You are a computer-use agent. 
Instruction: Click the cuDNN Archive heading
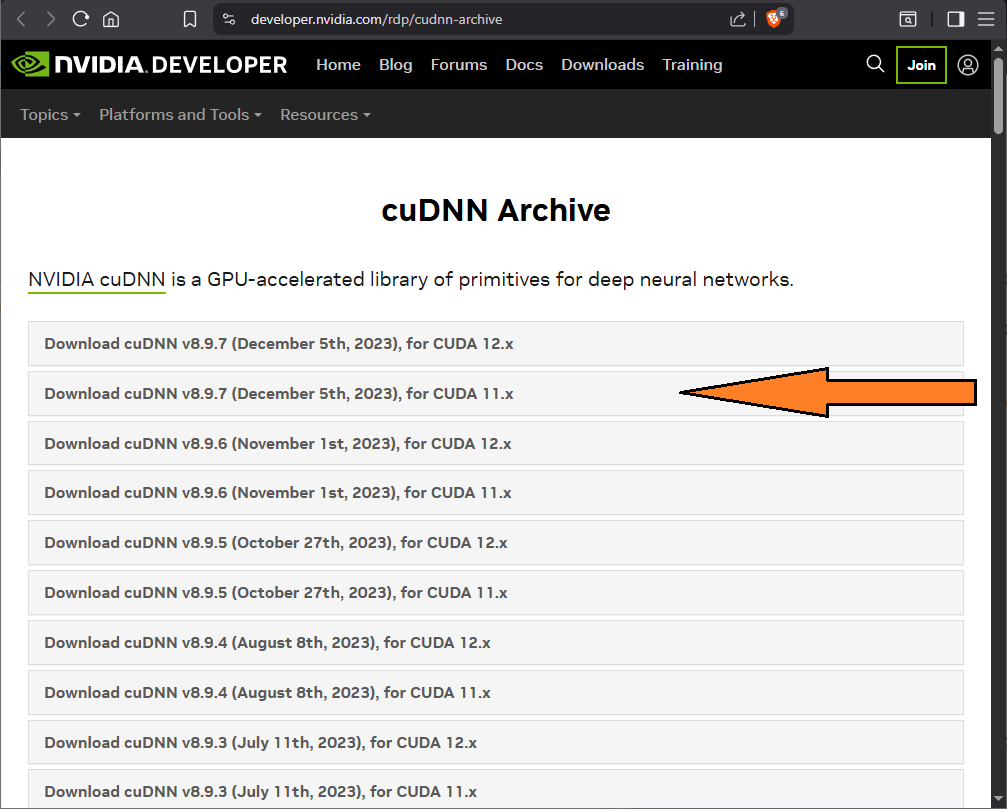coord(496,210)
